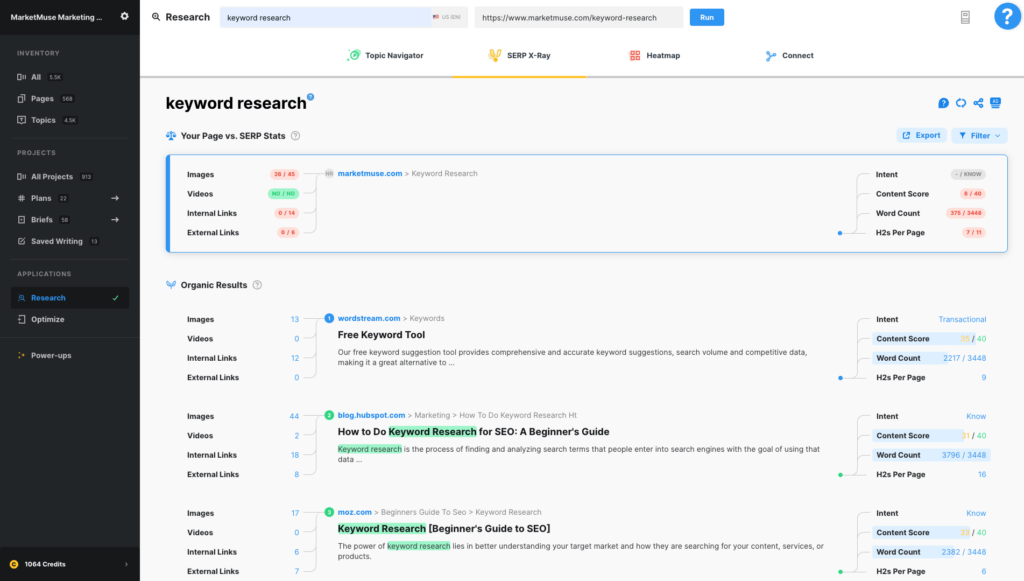
Task: Select the SERP X-Ray tab
Action: click(x=520, y=55)
